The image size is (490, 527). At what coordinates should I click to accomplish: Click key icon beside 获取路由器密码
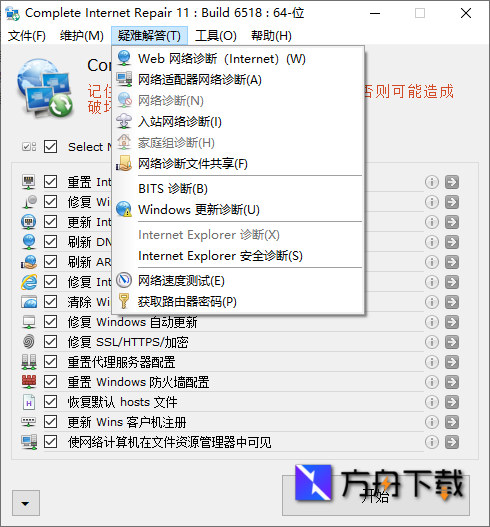point(124,301)
